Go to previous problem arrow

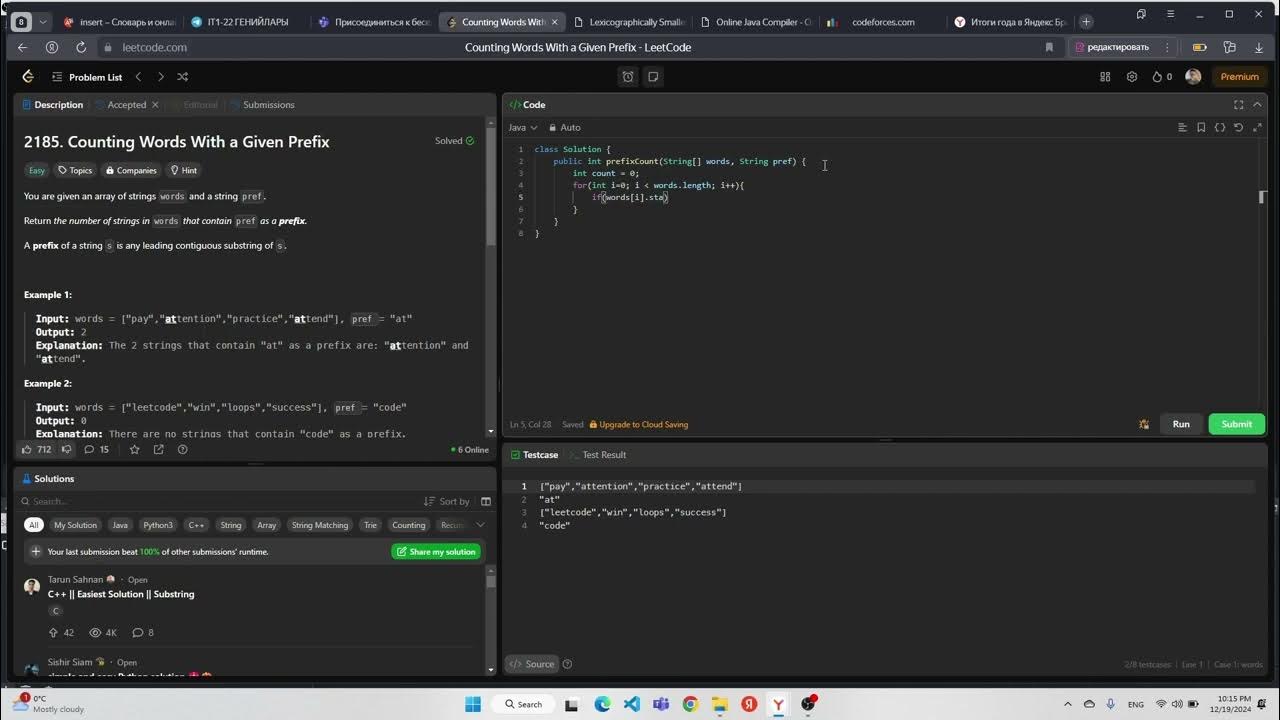click(x=138, y=77)
